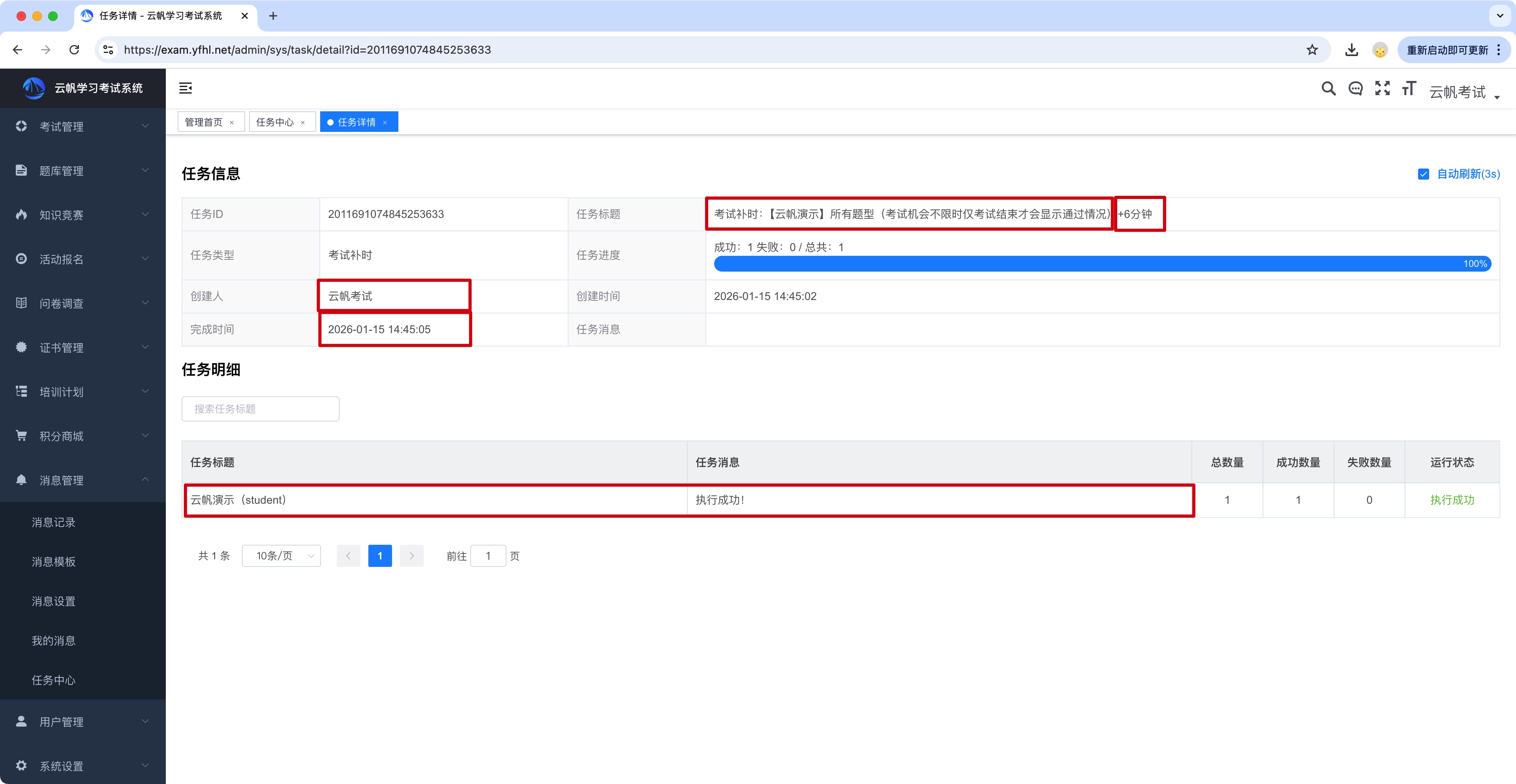Click the font size adjustment icon
Image resolution: width=1516 pixels, height=784 pixels.
click(1408, 88)
